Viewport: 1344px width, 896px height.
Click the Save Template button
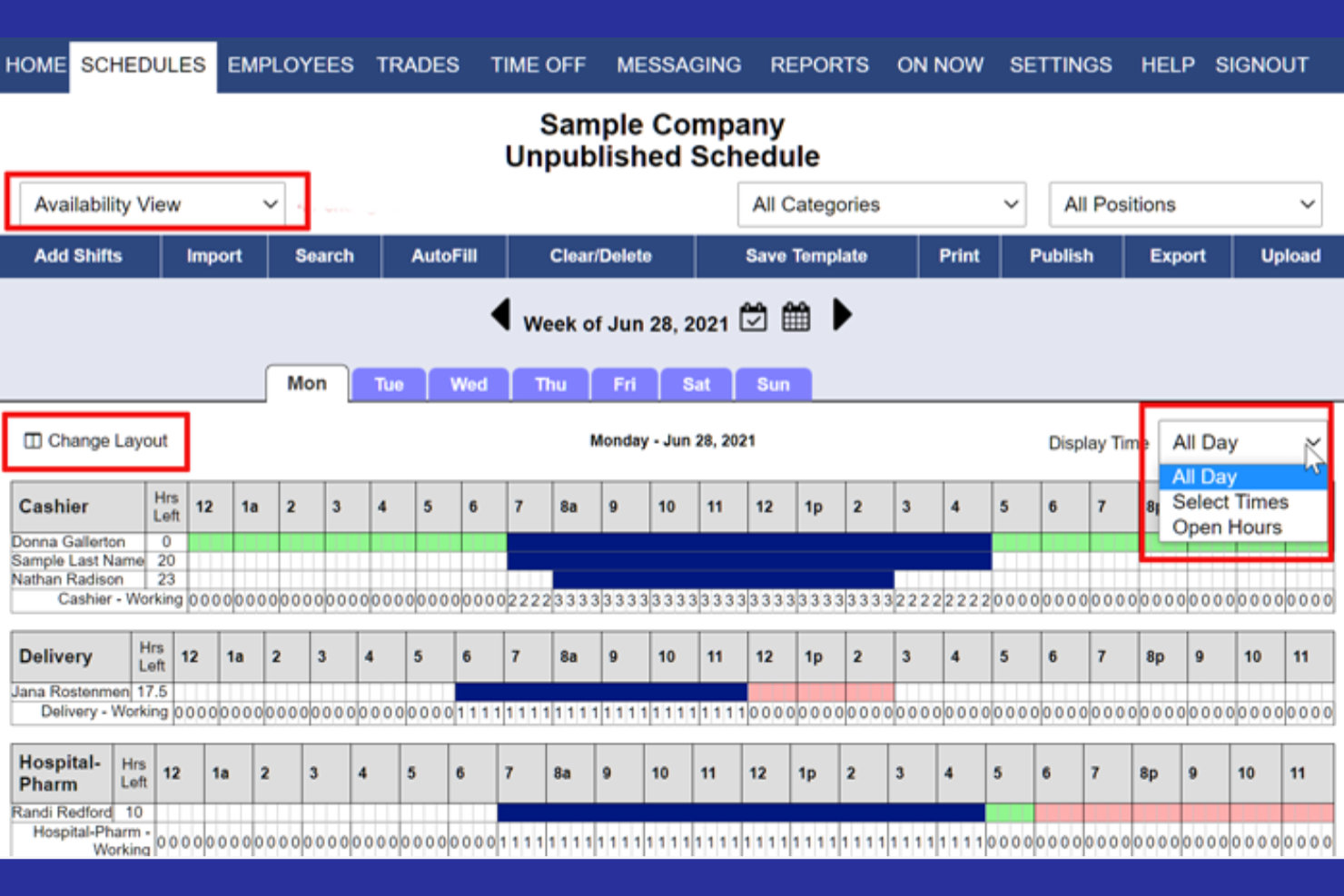click(x=805, y=255)
